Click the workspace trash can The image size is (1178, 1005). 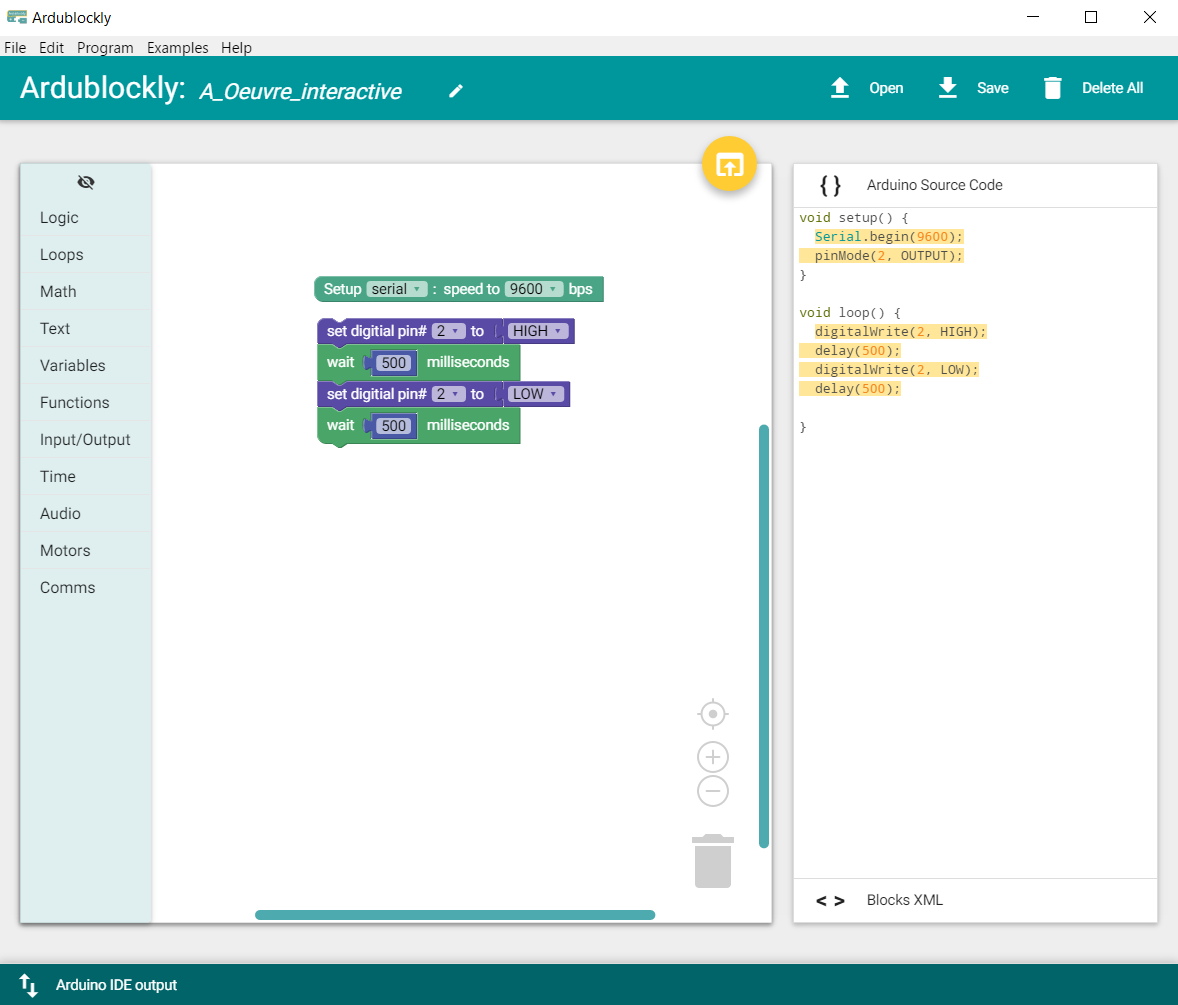click(x=713, y=861)
